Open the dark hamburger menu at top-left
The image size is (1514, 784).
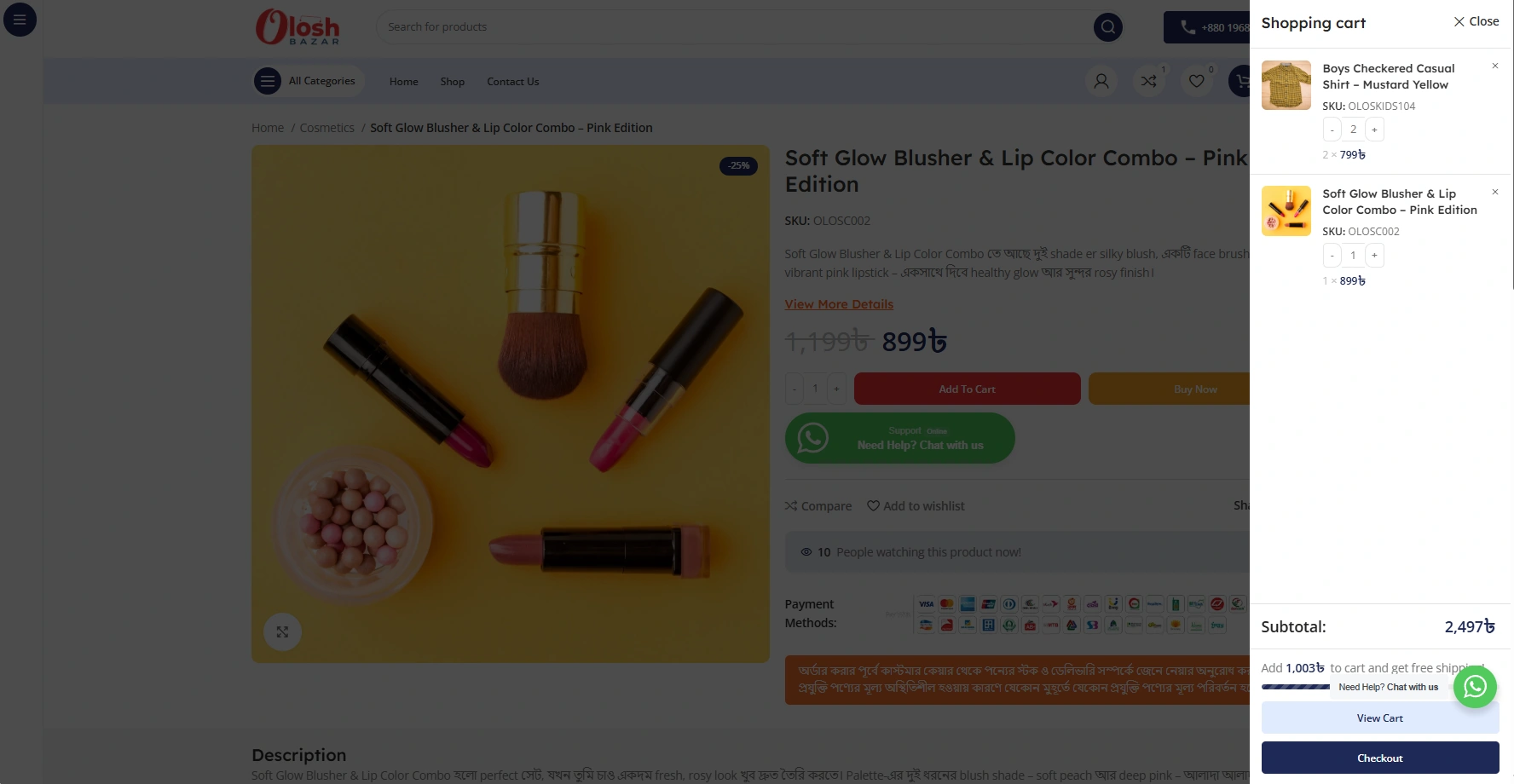point(20,20)
